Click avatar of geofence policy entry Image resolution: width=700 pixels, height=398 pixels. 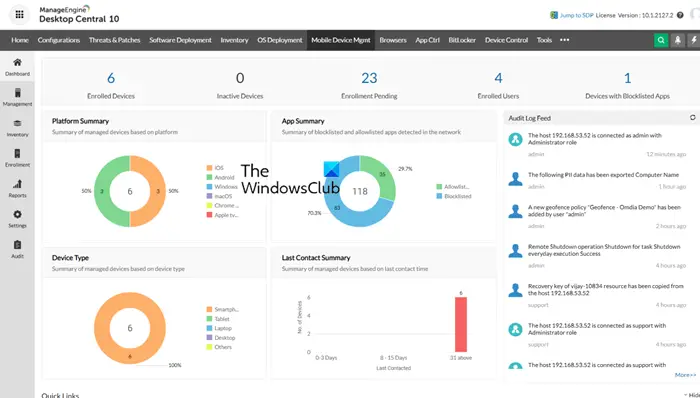click(x=515, y=211)
